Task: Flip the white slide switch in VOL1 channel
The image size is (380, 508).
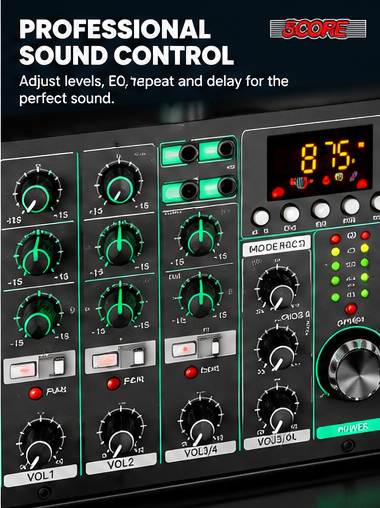Action: pyautogui.click(x=59, y=366)
